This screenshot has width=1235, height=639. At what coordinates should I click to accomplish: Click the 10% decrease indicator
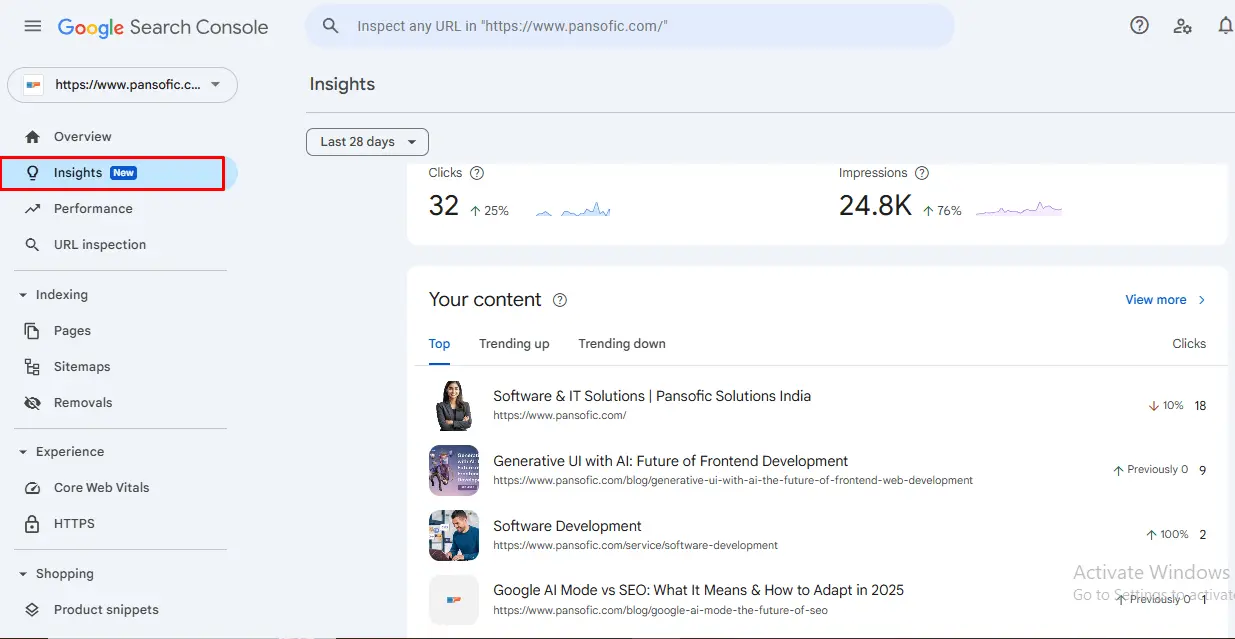[x=1166, y=406]
